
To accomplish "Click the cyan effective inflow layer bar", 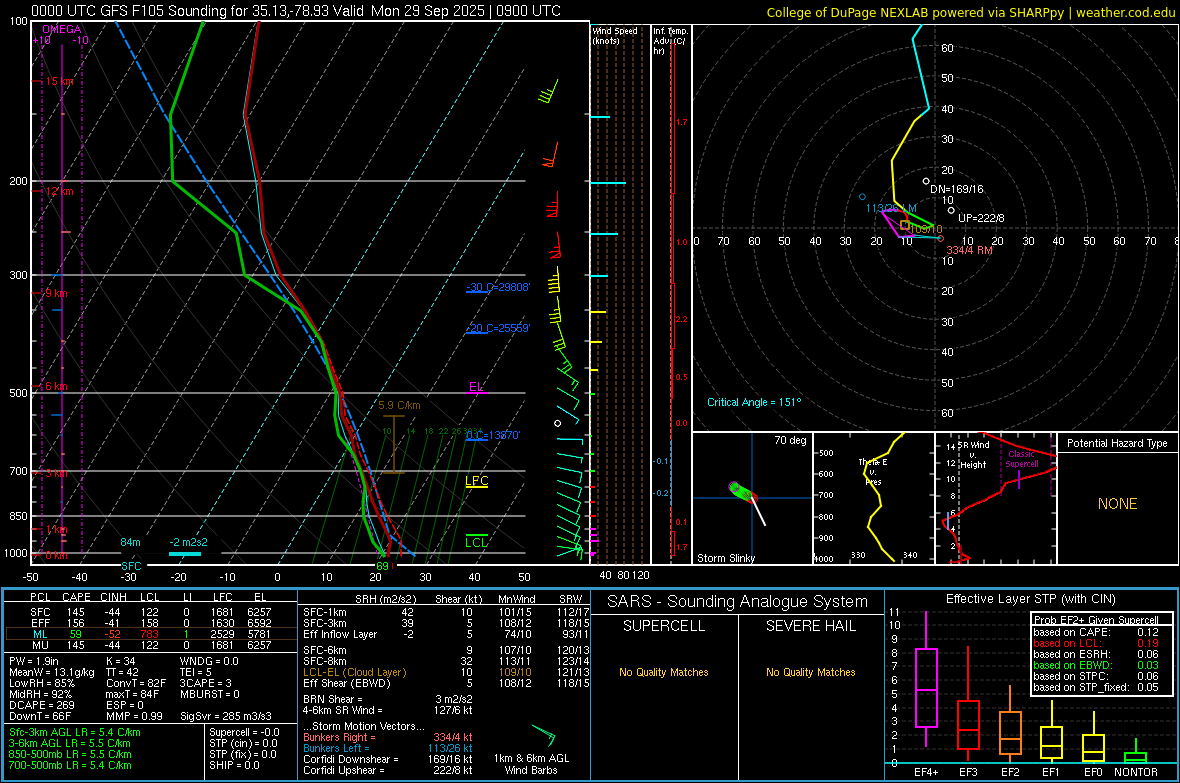I will pyautogui.click(x=184, y=554).
